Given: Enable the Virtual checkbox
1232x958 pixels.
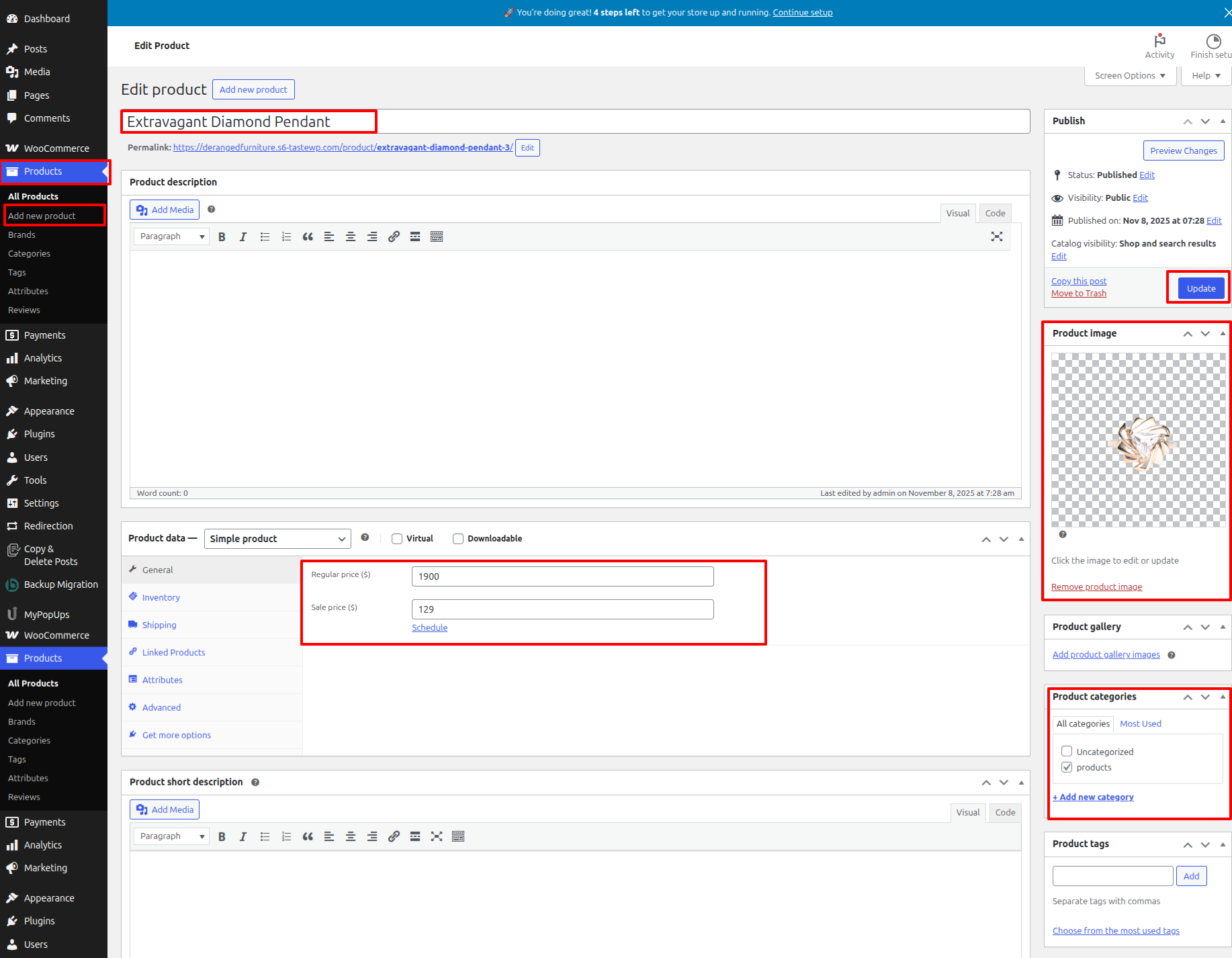Looking at the screenshot, I should [x=397, y=539].
